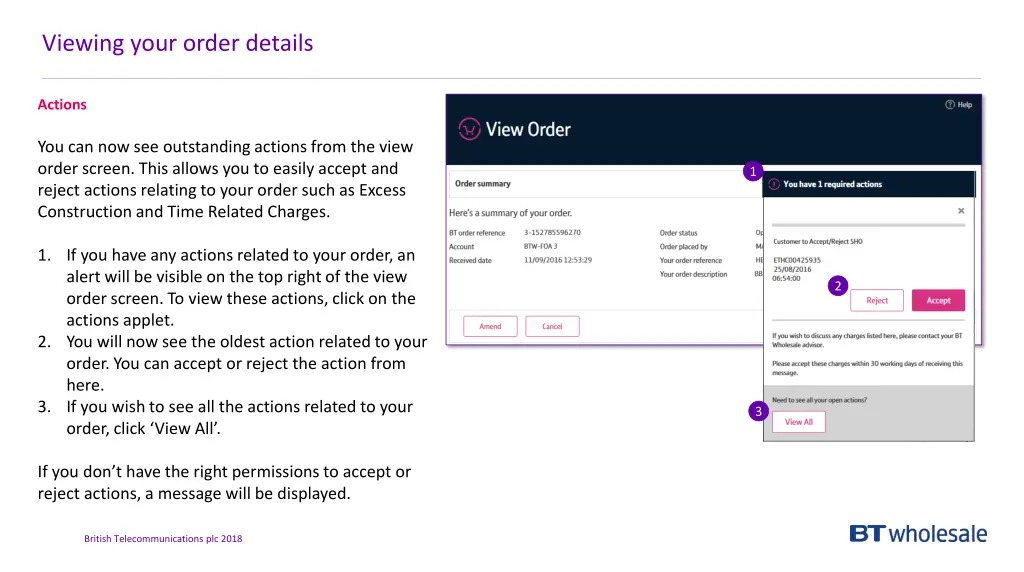Click the Help question mark icon
This screenshot has width=1024, height=572.
(950, 105)
